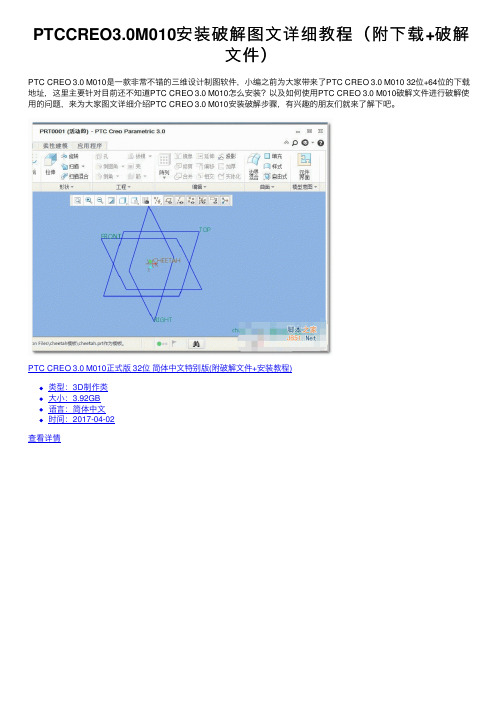Click the 类型：3D制作类 link
This screenshot has height=713, width=504.
pos(78,387)
